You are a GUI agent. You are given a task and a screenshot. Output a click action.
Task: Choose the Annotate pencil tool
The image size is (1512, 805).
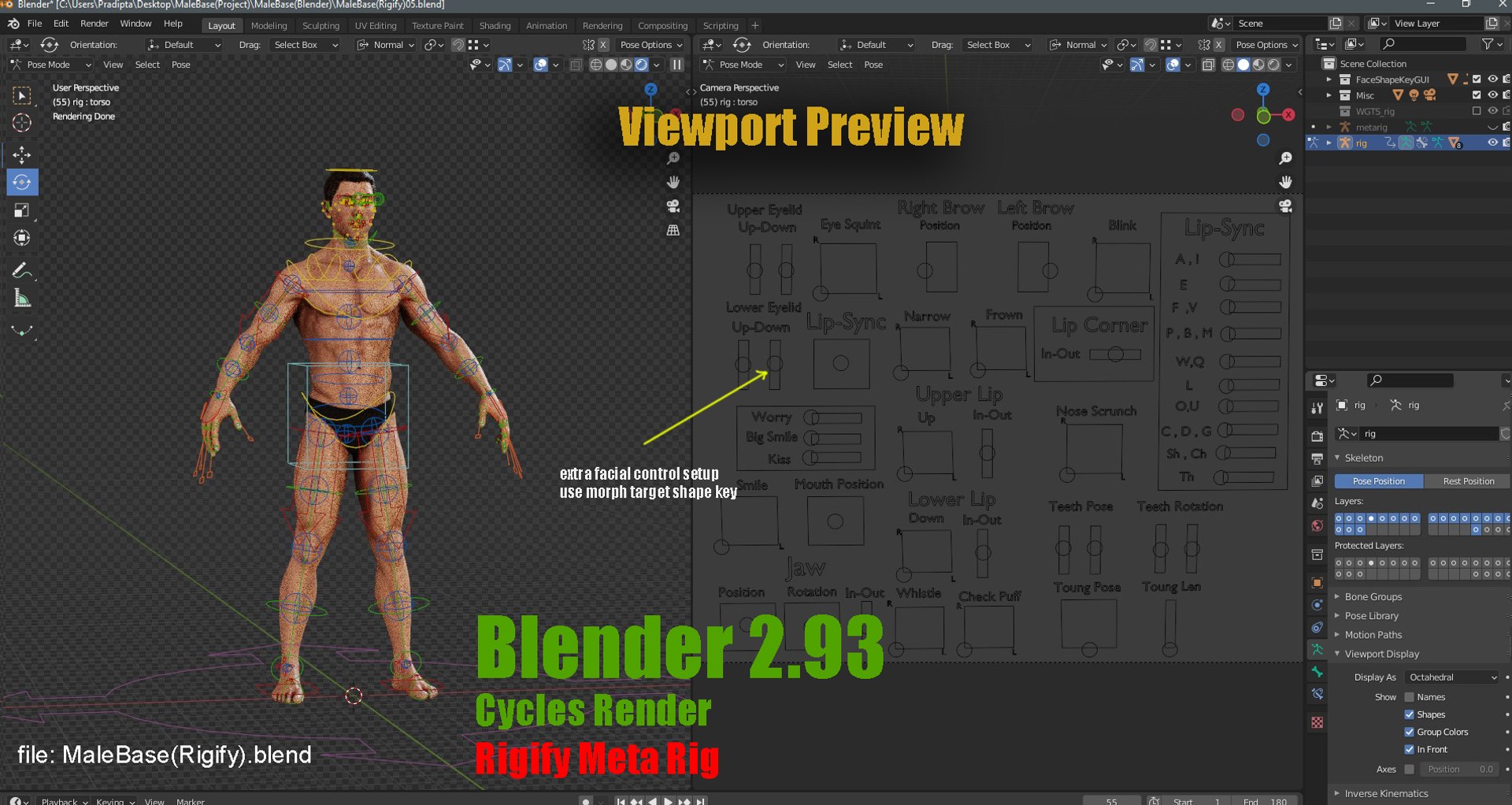(x=22, y=271)
